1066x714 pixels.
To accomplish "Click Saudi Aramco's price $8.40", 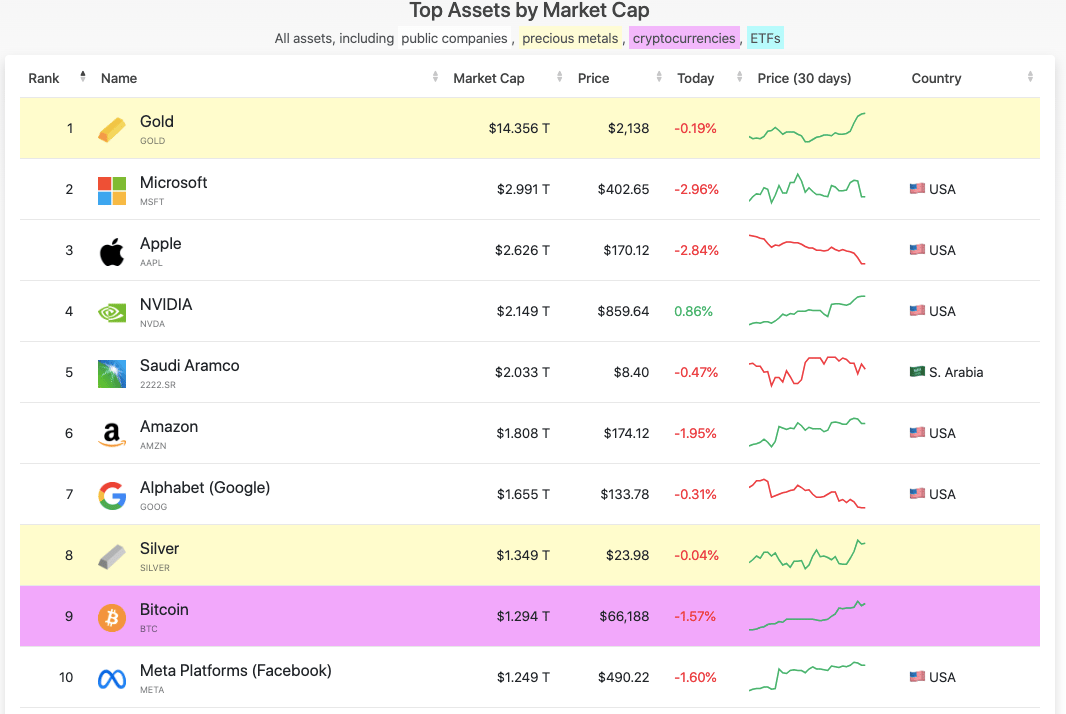I will [631, 372].
